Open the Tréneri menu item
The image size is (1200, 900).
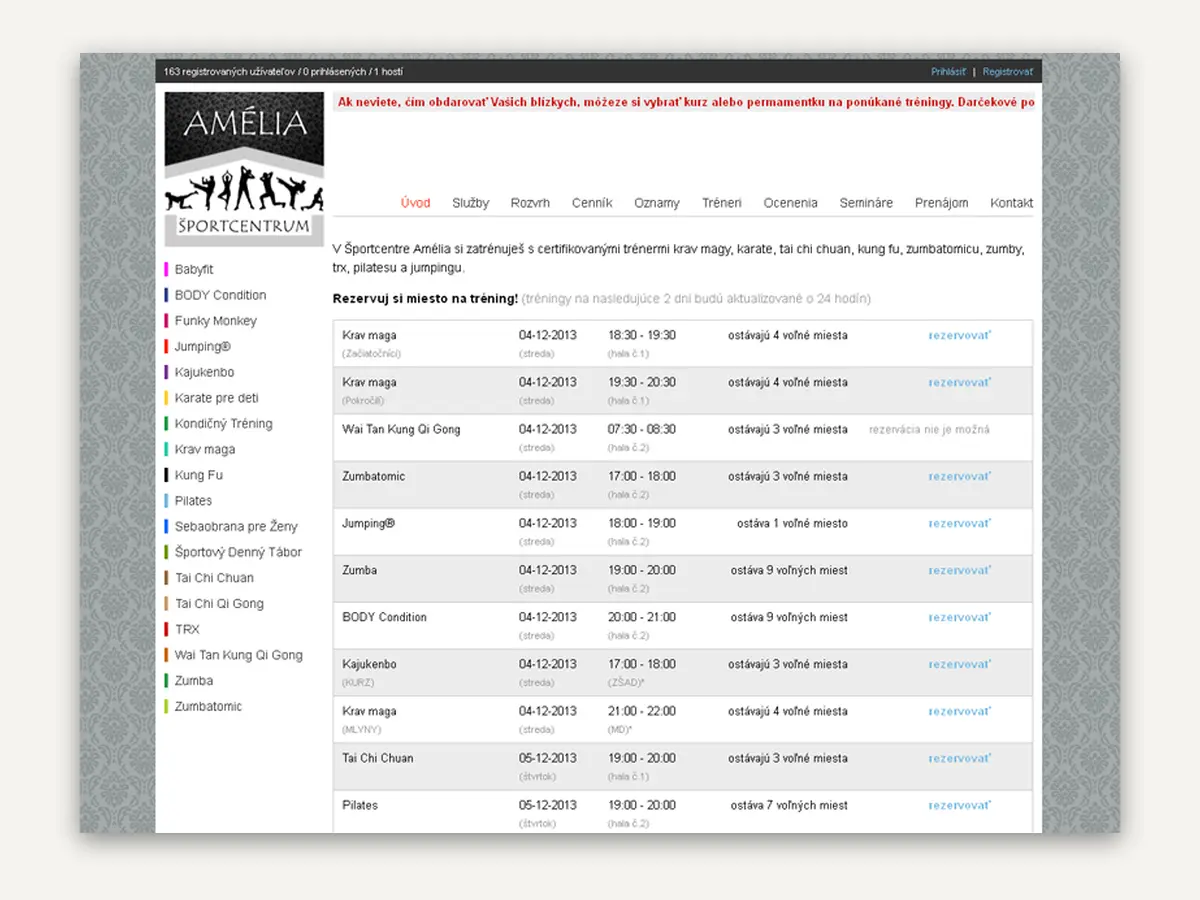pos(722,203)
